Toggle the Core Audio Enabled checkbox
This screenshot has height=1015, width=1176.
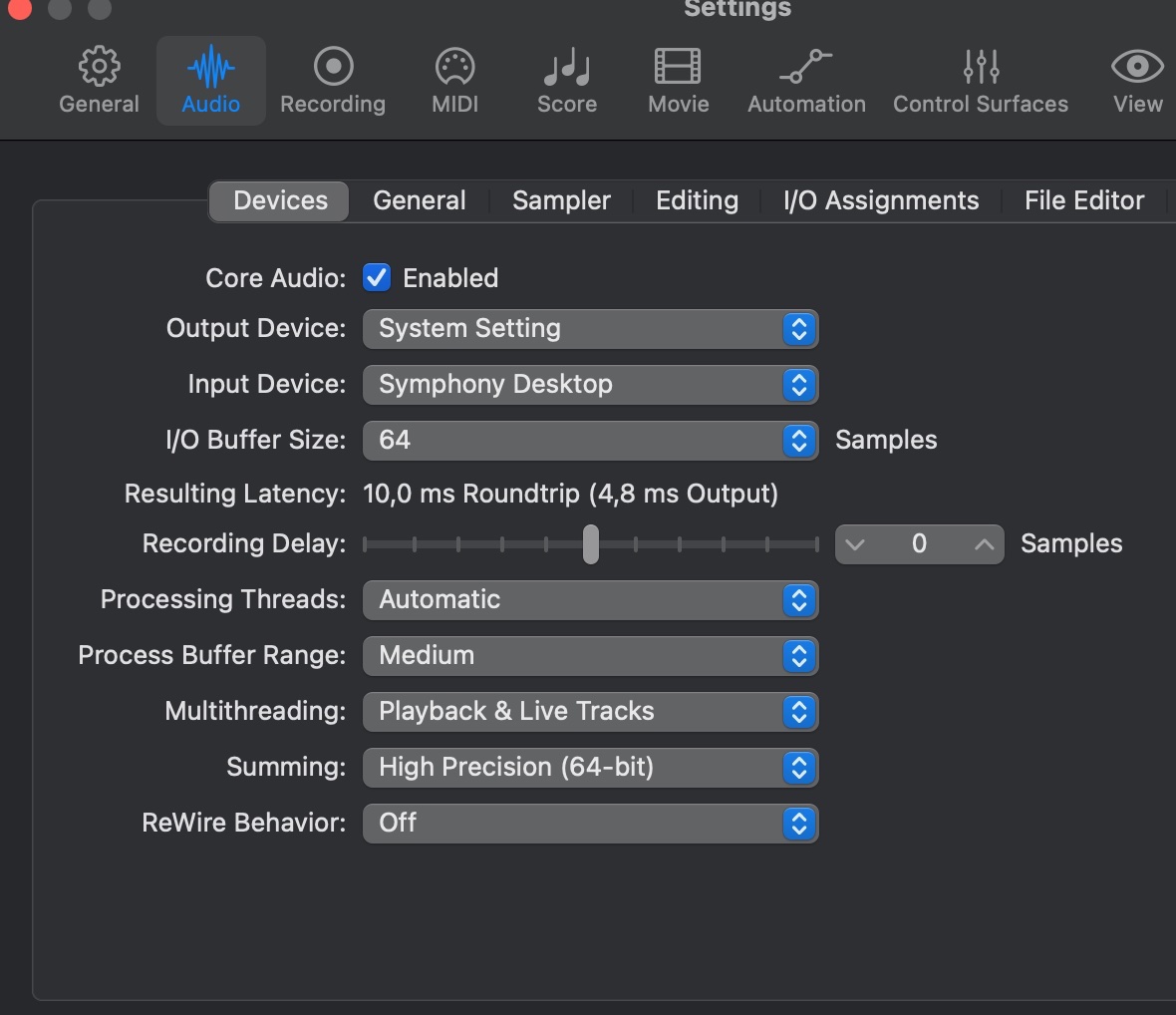pyautogui.click(x=377, y=278)
